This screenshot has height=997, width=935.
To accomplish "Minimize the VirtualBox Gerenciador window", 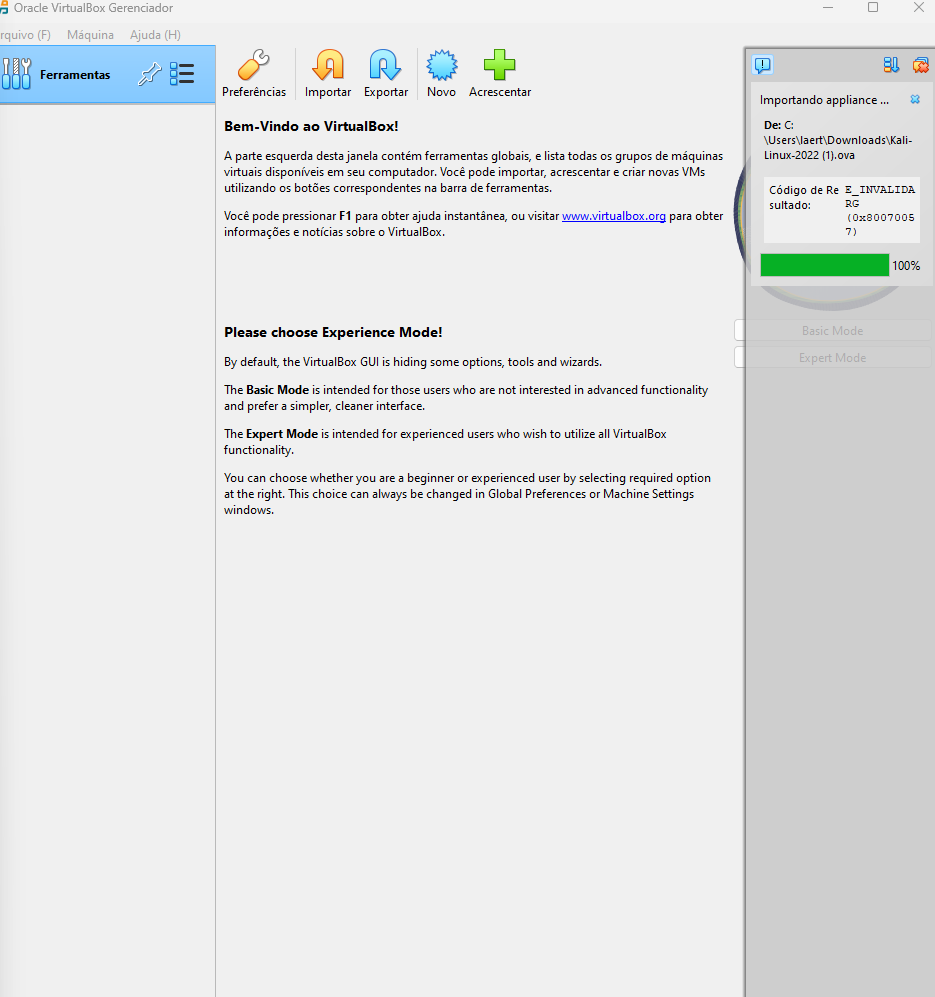I will pos(828,8).
